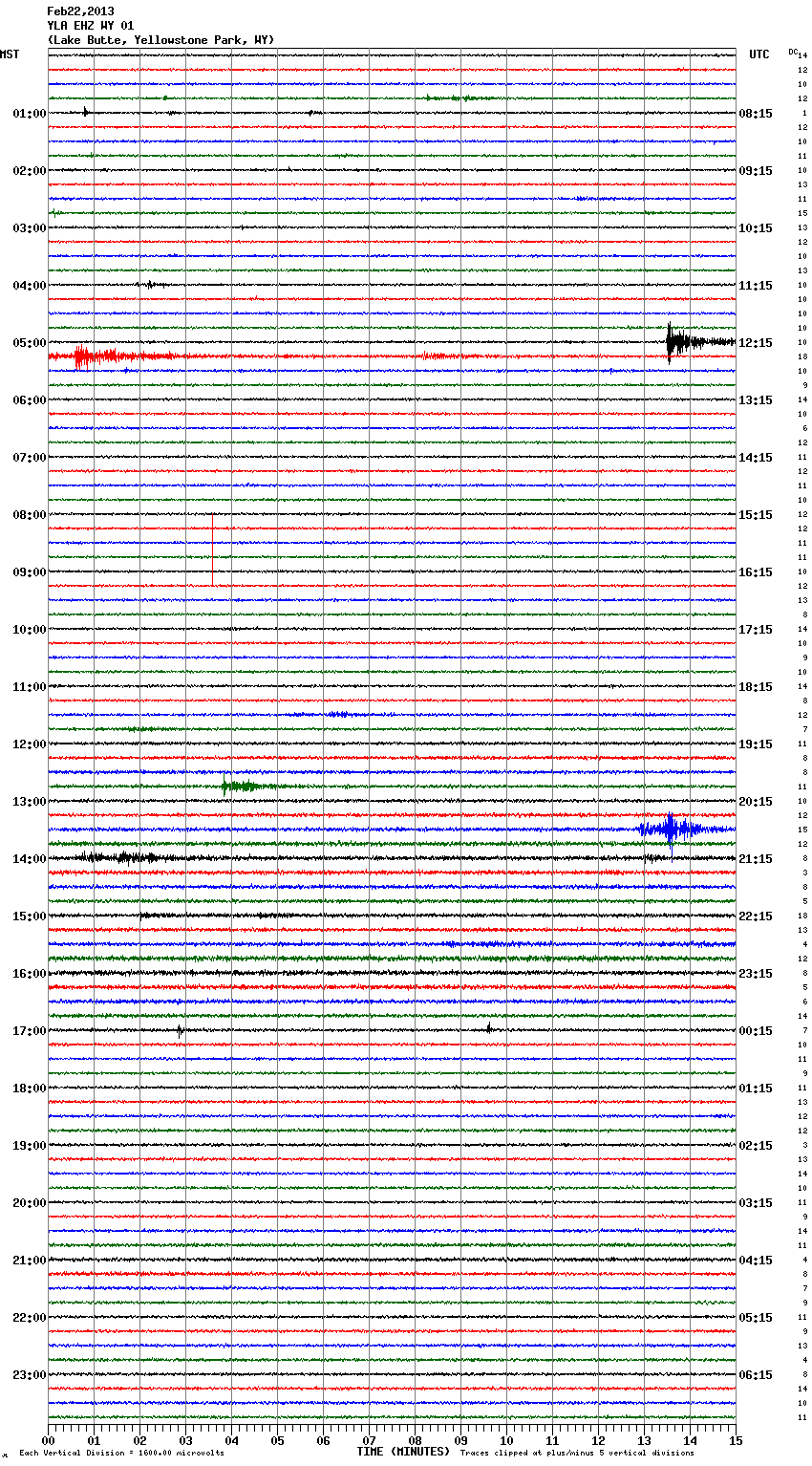Viewport: 812px width, 1466px height.
Task: Click the 21:00 MST time label
Action: [30, 1261]
